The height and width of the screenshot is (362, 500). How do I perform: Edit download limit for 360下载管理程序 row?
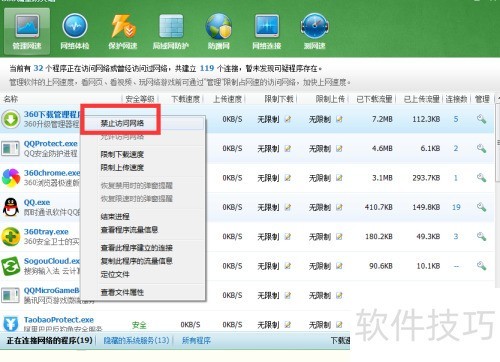click(288, 119)
